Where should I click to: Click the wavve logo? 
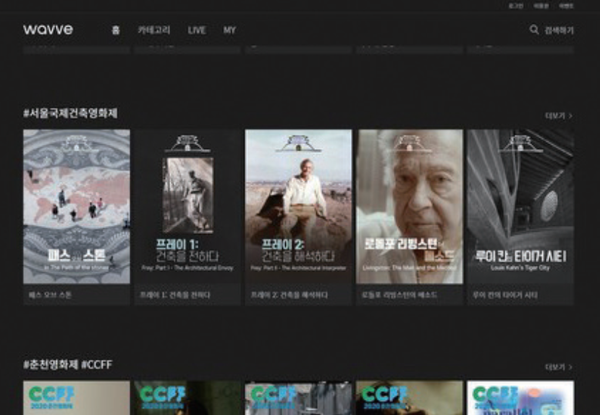[48, 30]
